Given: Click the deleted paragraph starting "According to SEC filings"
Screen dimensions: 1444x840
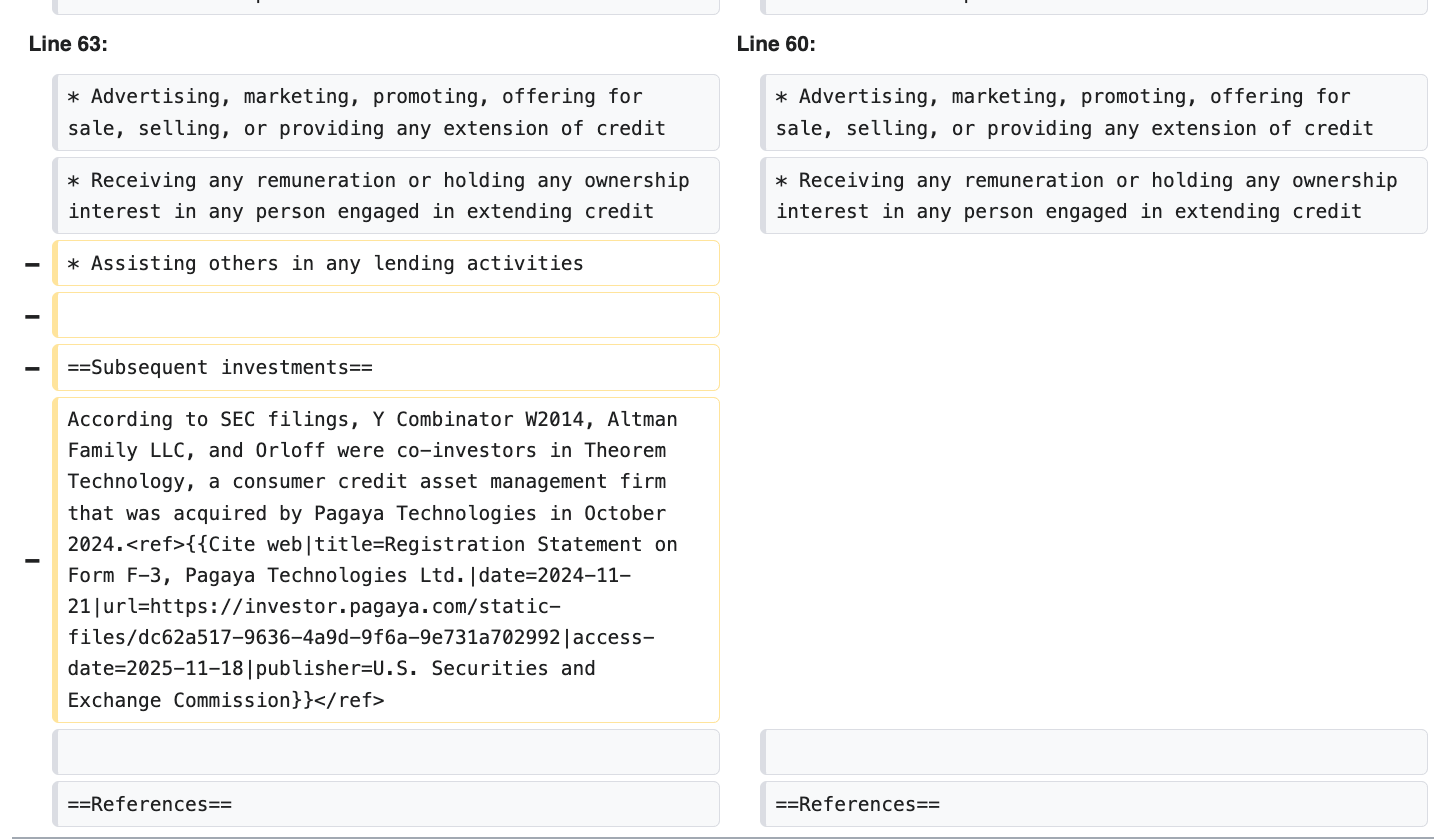Looking at the screenshot, I should [x=372, y=450].
